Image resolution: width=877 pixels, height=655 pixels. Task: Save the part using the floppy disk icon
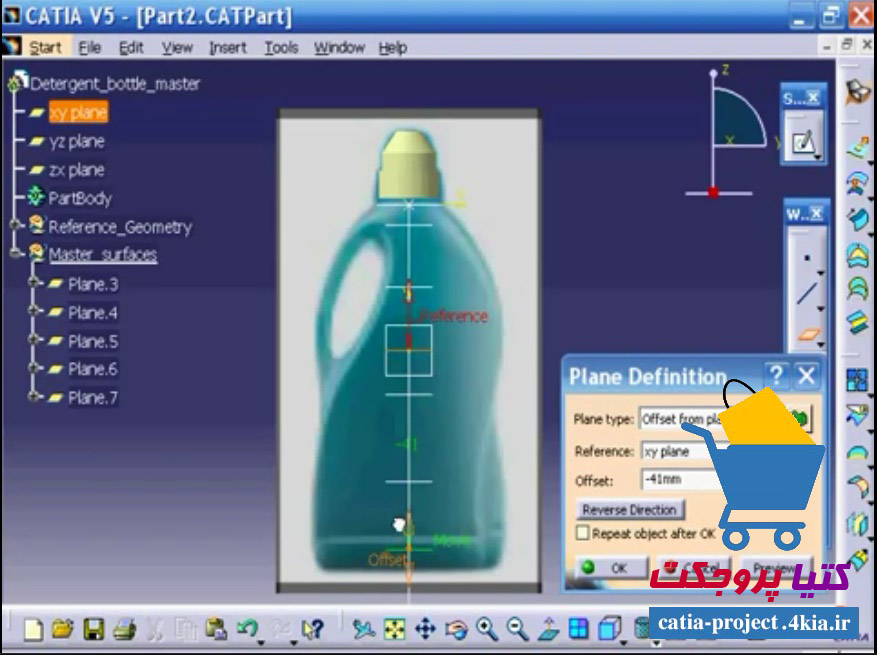point(93,629)
